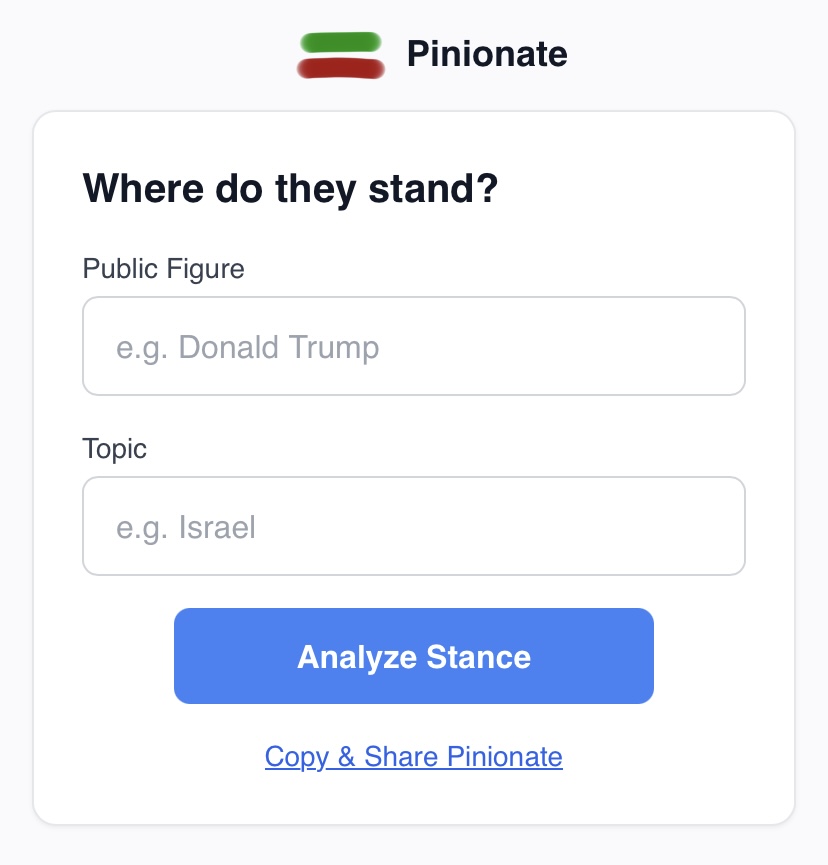Click the "e.g. Israel" placeholder text
828x865 pixels.
(x=186, y=527)
